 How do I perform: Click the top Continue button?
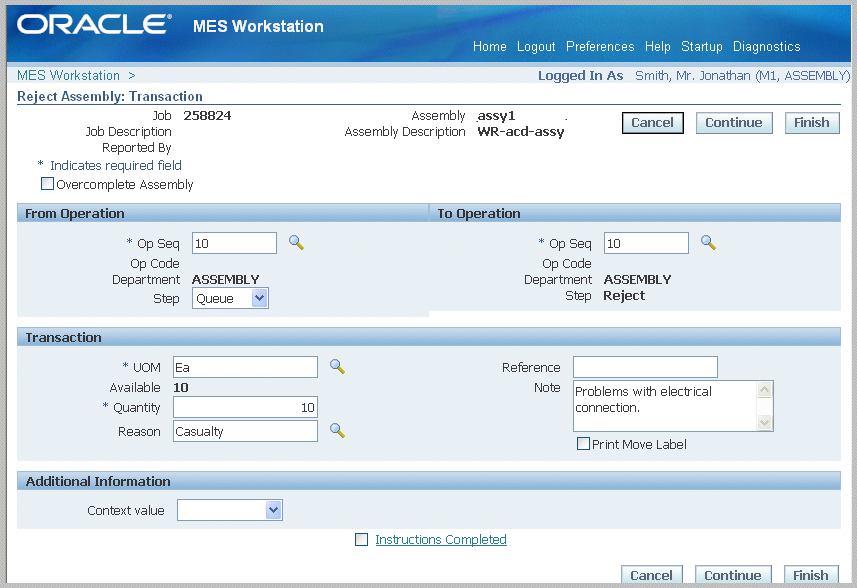click(x=734, y=123)
